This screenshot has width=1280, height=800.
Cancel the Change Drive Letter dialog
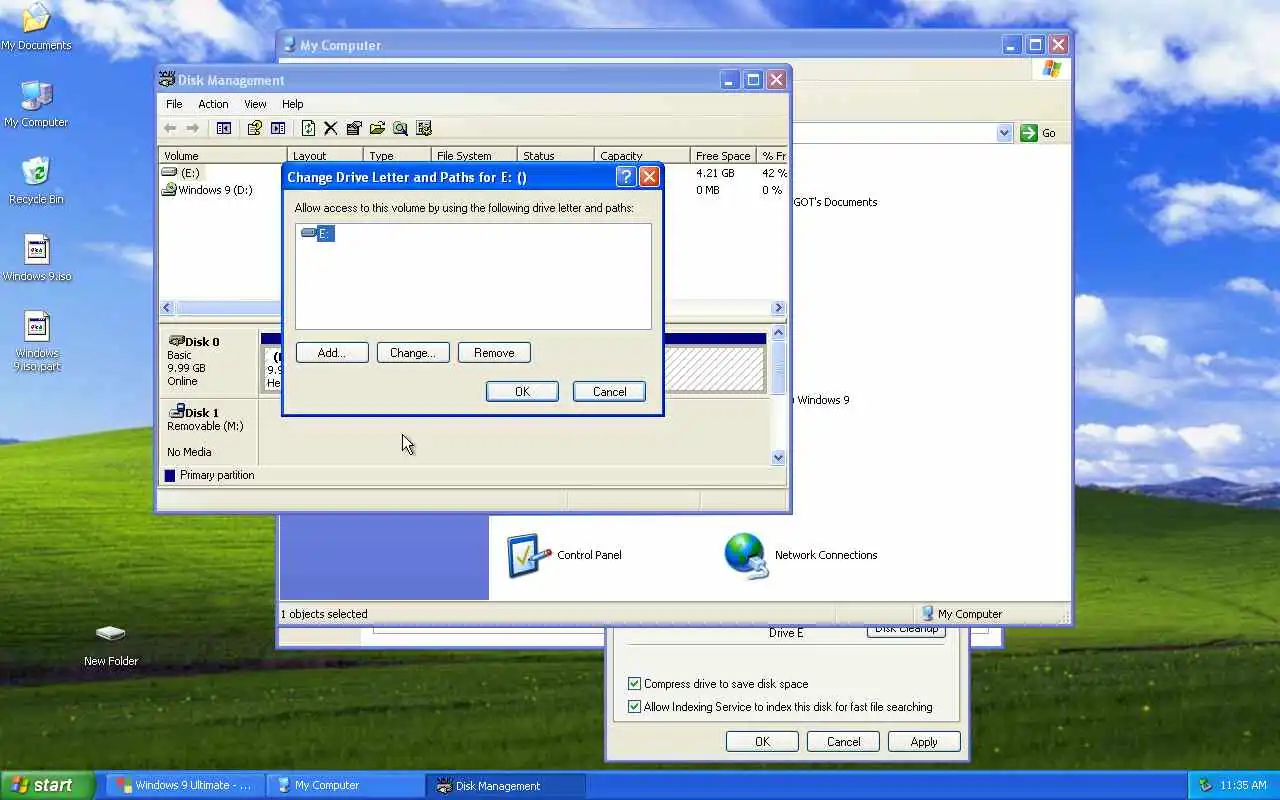[x=609, y=392]
